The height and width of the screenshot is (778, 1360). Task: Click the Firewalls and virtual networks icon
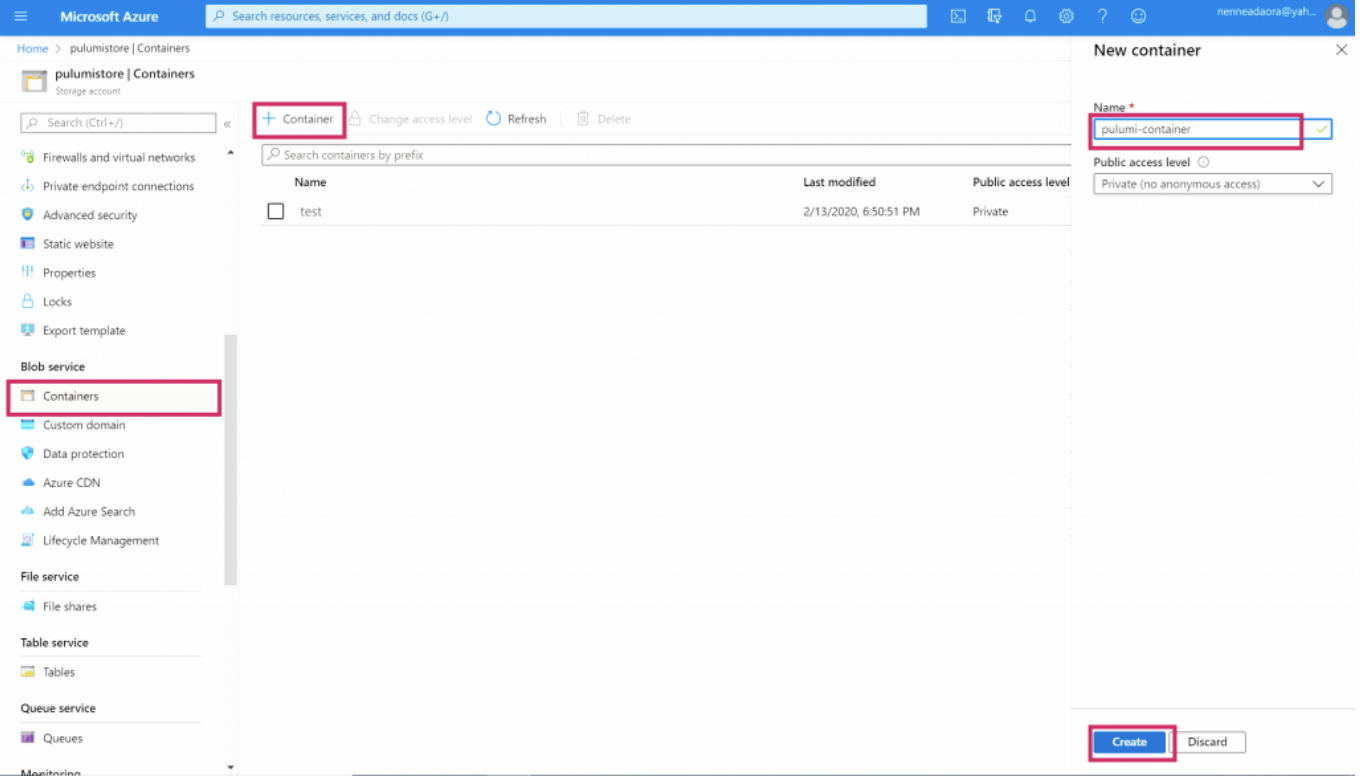coord(28,158)
